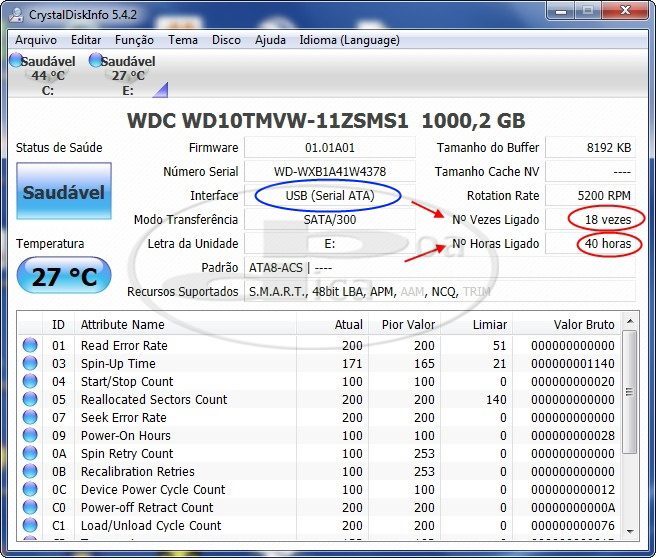This screenshot has width=656, height=558.
Task: Click status icon of Spin Retry Count row
Action: click(x=30, y=453)
